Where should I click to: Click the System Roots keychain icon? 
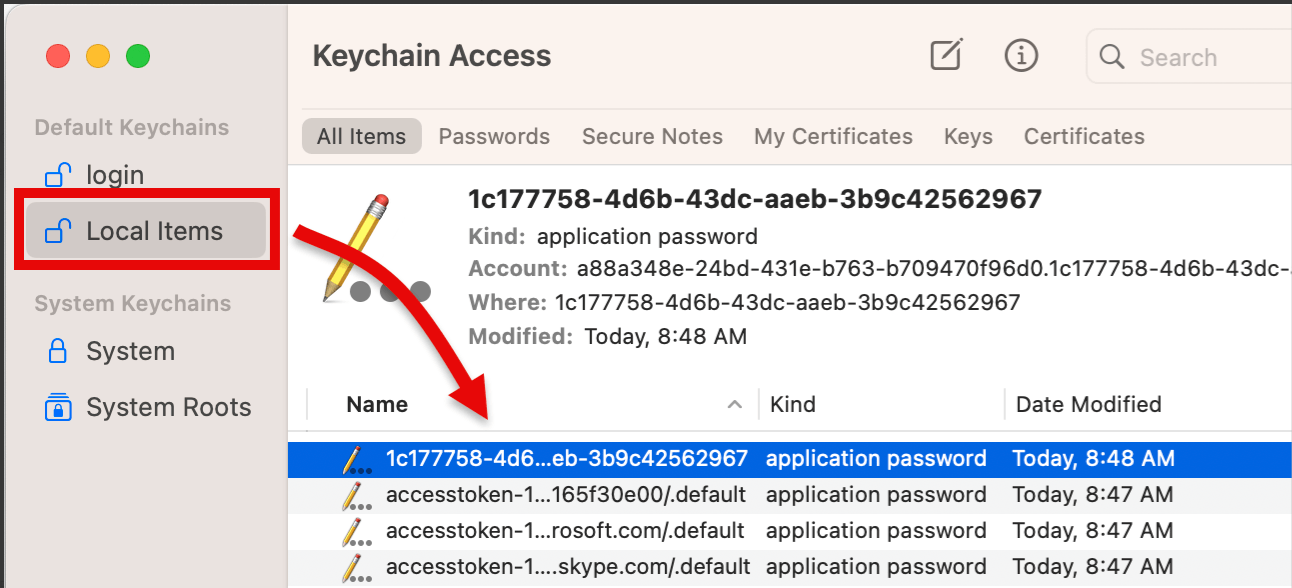click(x=58, y=407)
